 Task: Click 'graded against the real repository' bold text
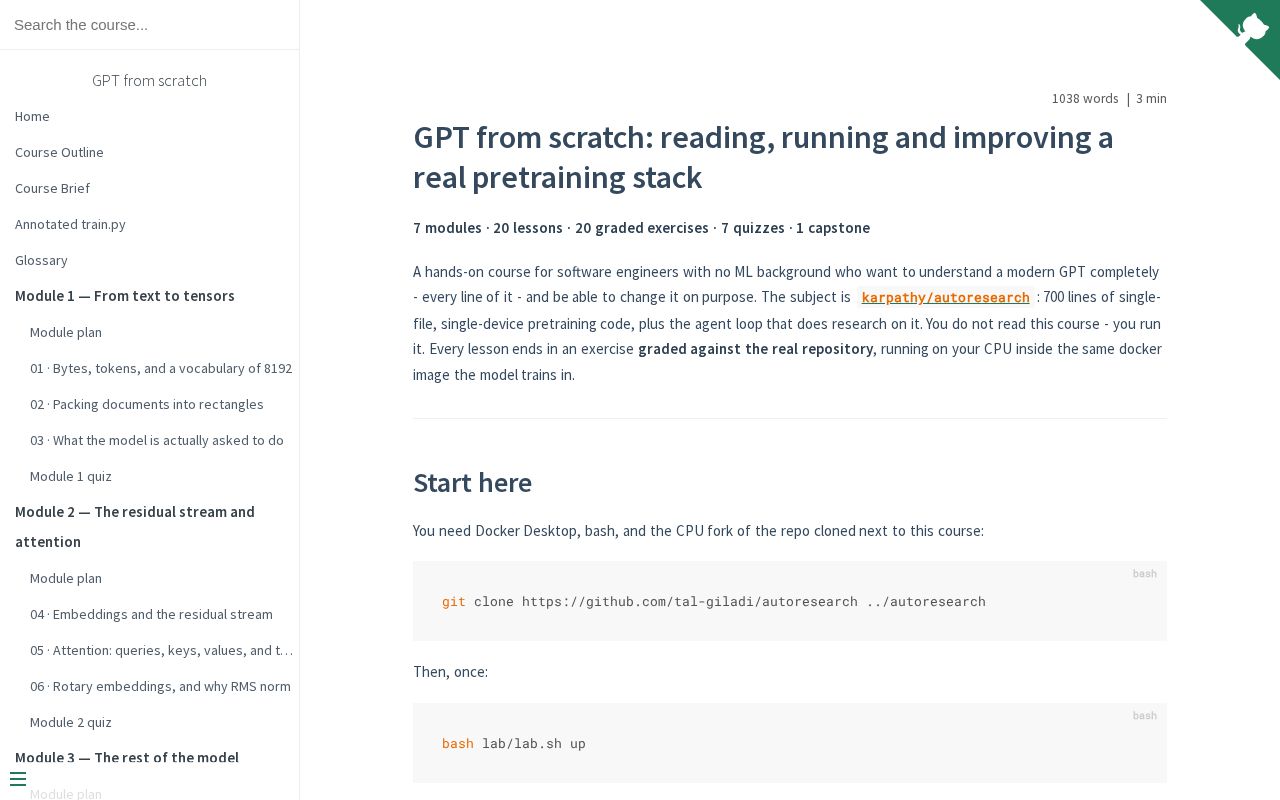pos(756,349)
